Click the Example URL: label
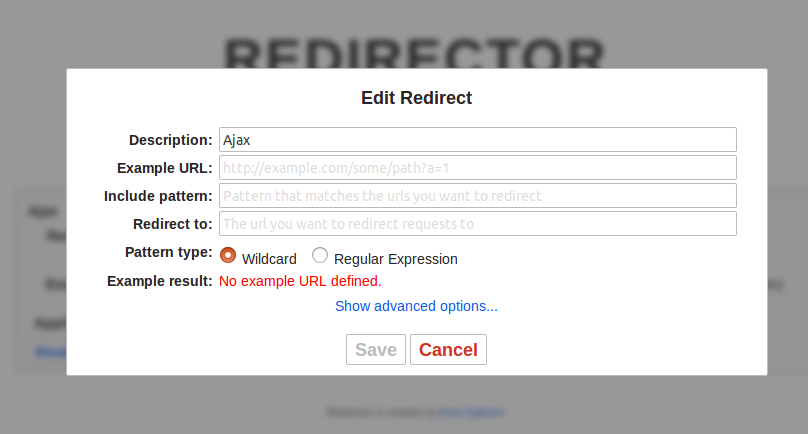Viewport: 808px width, 434px height. click(x=164, y=168)
